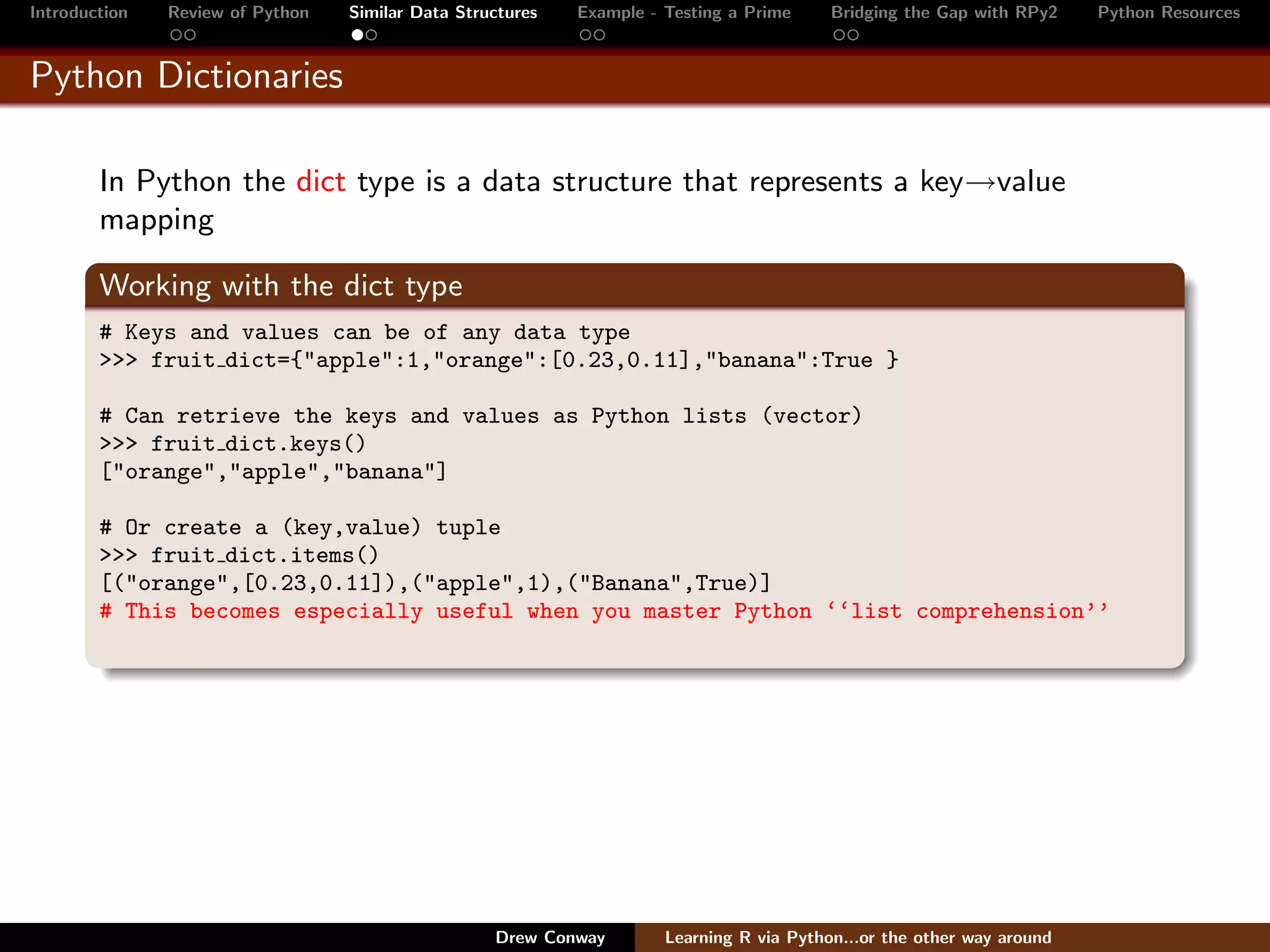This screenshot has width=1270, height=952.
Task: Click red list comprehension comment line
Action: [603, 611]
